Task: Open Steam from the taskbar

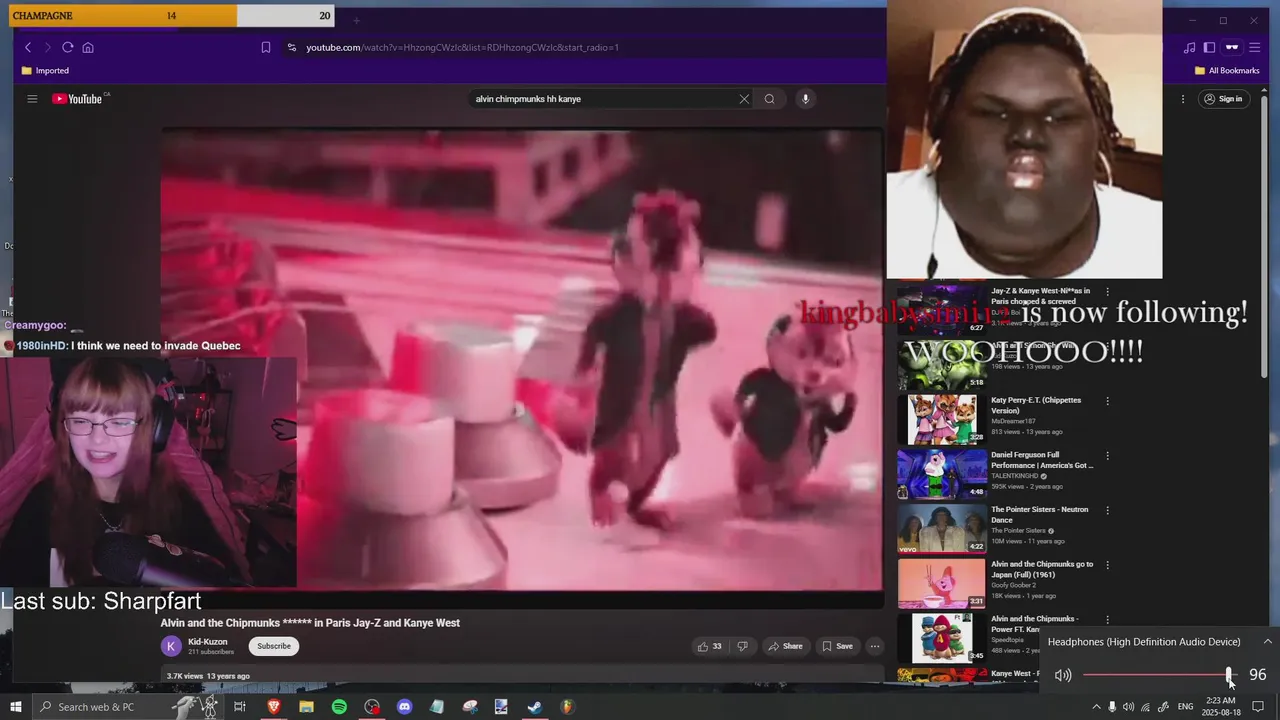Action: 535,707
